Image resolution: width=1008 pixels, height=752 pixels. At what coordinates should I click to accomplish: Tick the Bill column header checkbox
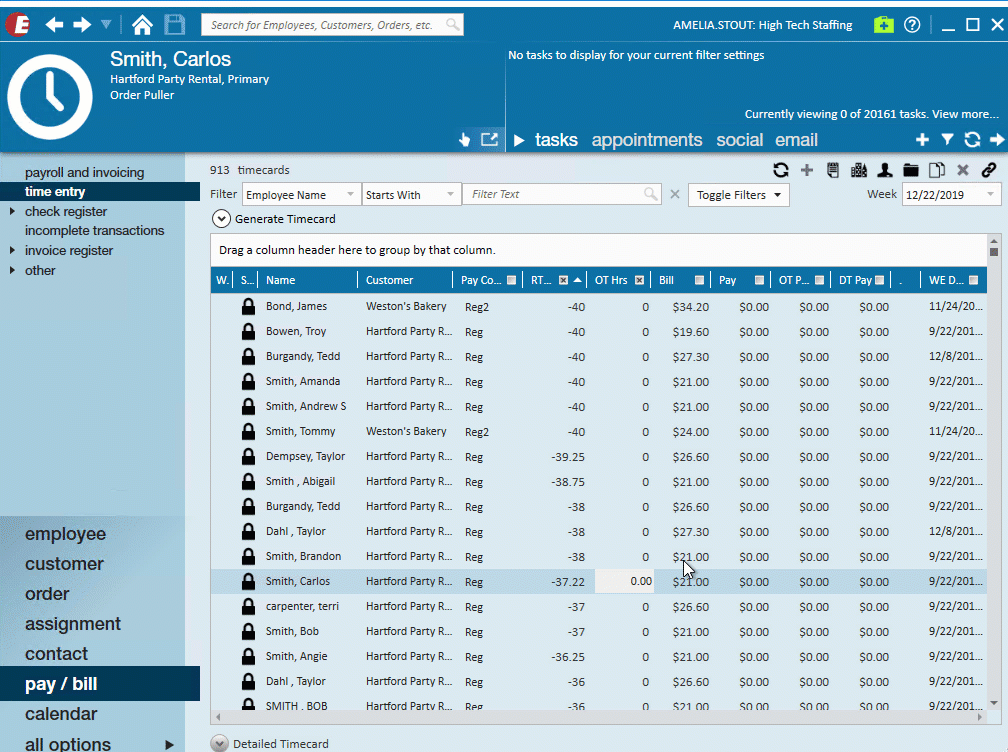[x=699, y=281]
